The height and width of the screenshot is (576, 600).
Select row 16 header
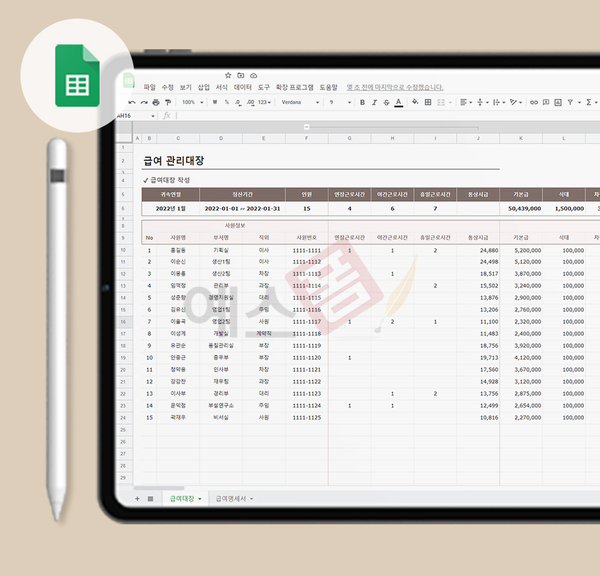(124, 321)
